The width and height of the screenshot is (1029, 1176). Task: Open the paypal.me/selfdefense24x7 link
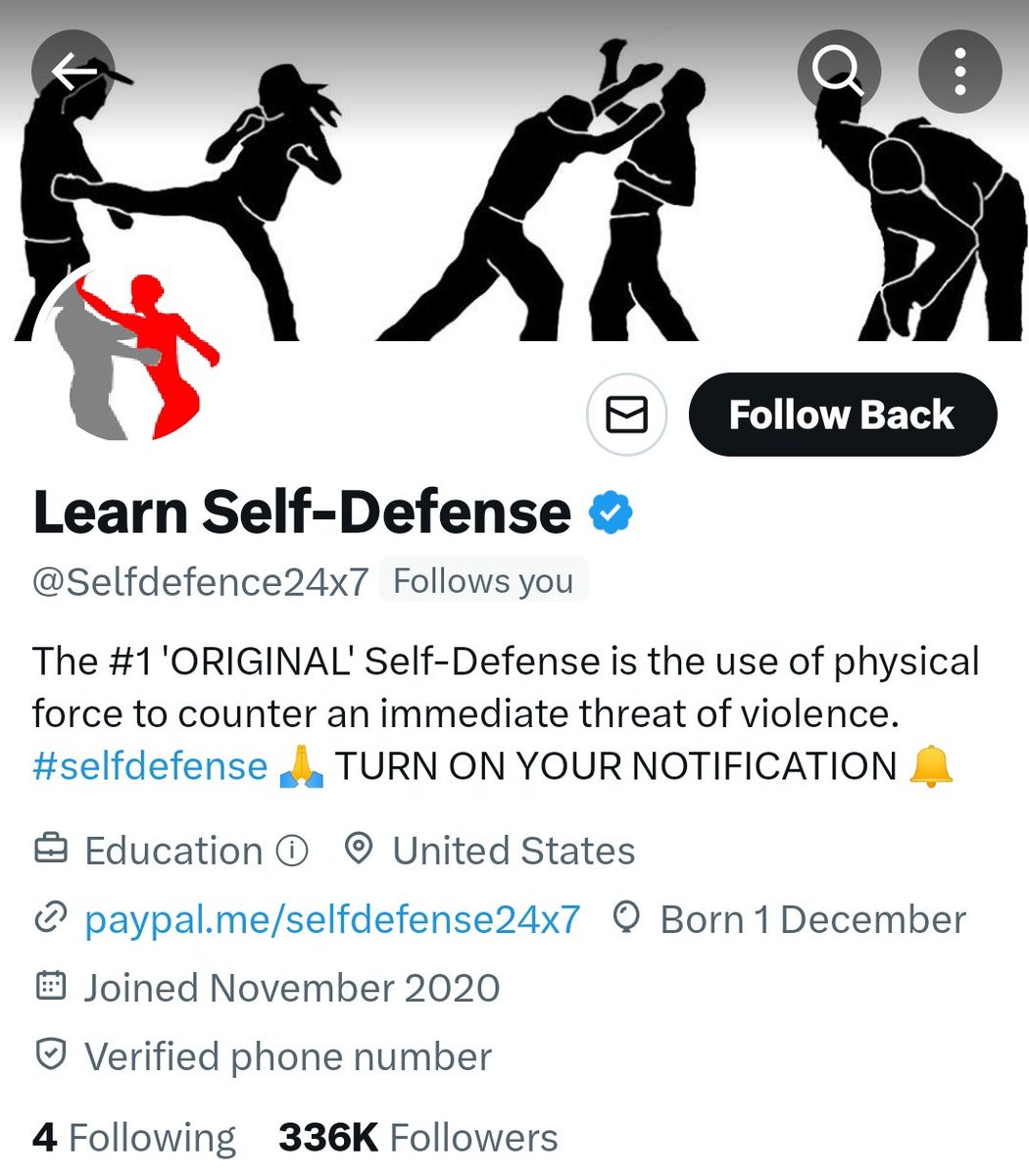point(332,919)
